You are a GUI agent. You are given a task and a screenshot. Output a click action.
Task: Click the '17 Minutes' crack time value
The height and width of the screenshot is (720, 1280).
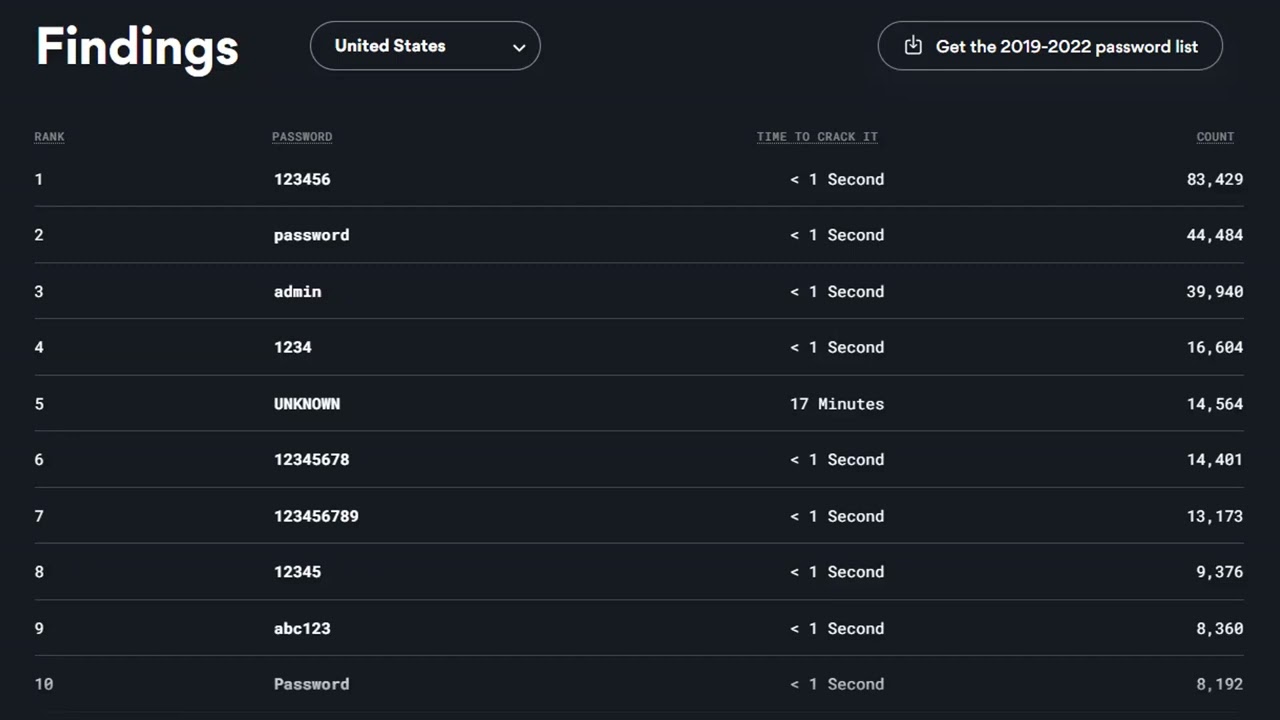pos(837,404)
